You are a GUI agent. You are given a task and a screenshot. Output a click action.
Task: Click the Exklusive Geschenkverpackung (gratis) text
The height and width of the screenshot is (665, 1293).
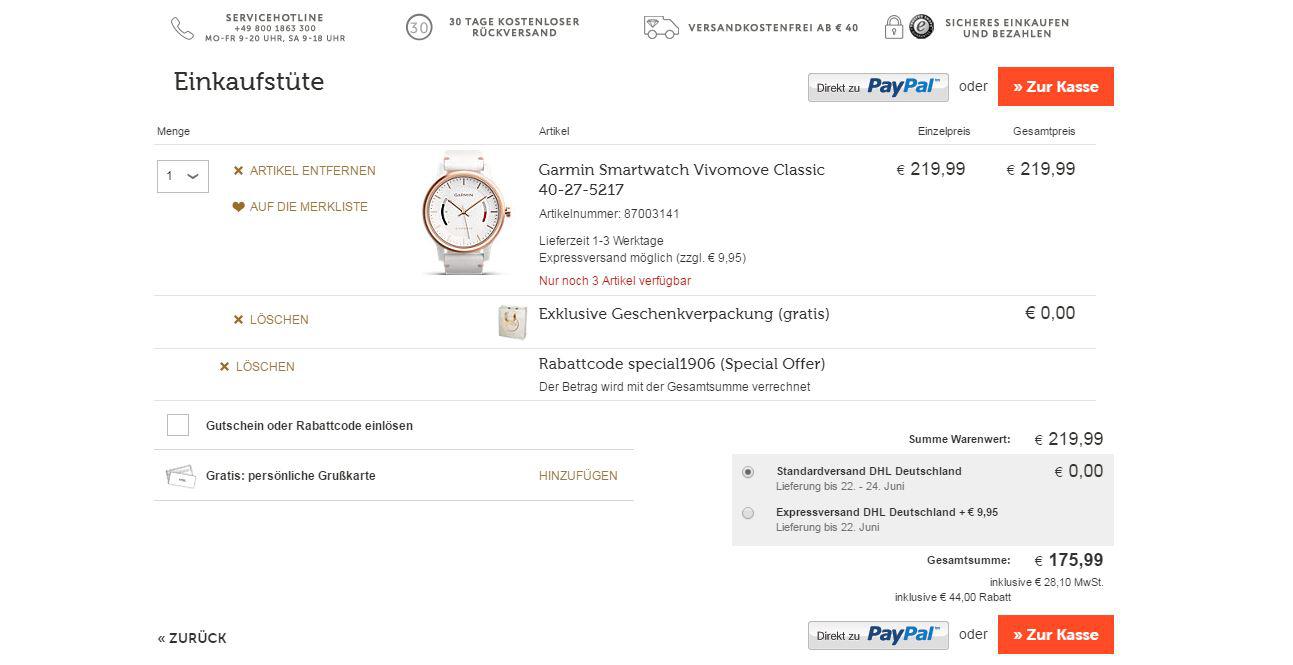pos(684,314)
